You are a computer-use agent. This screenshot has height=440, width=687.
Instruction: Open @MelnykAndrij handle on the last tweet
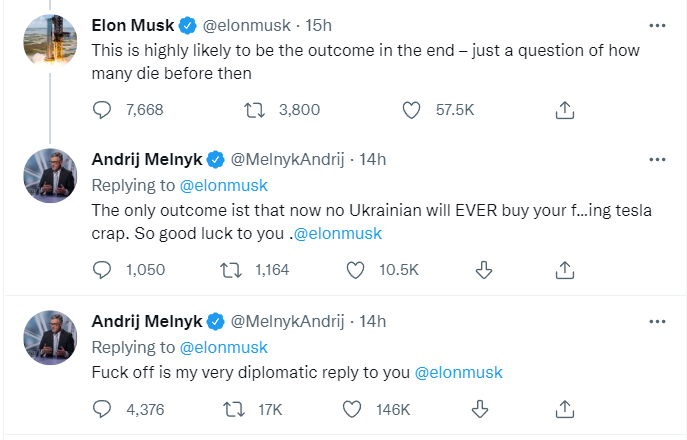[x=290, y=321]
